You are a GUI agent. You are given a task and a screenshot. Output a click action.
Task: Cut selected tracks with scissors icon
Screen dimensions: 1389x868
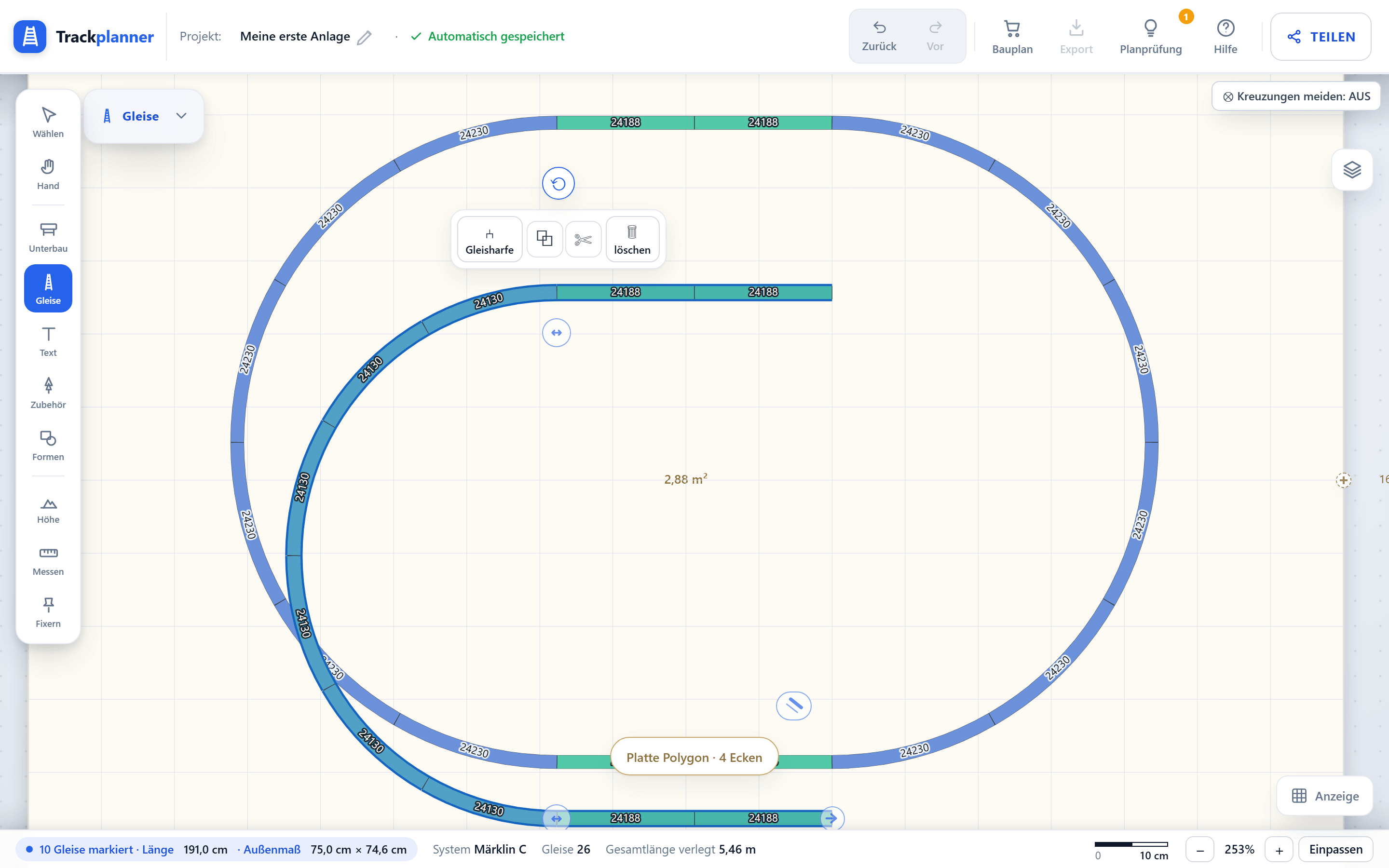tap(583, 239)
